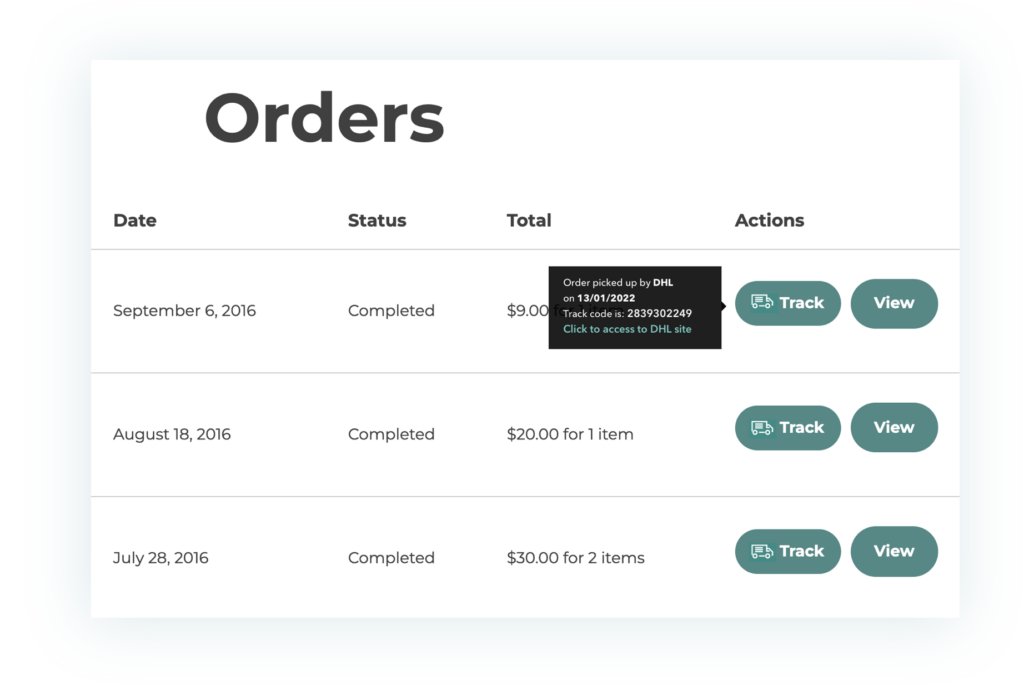View the September 6, 2016 order
This screenshot has width=1024, height=690.
point(893,303)
